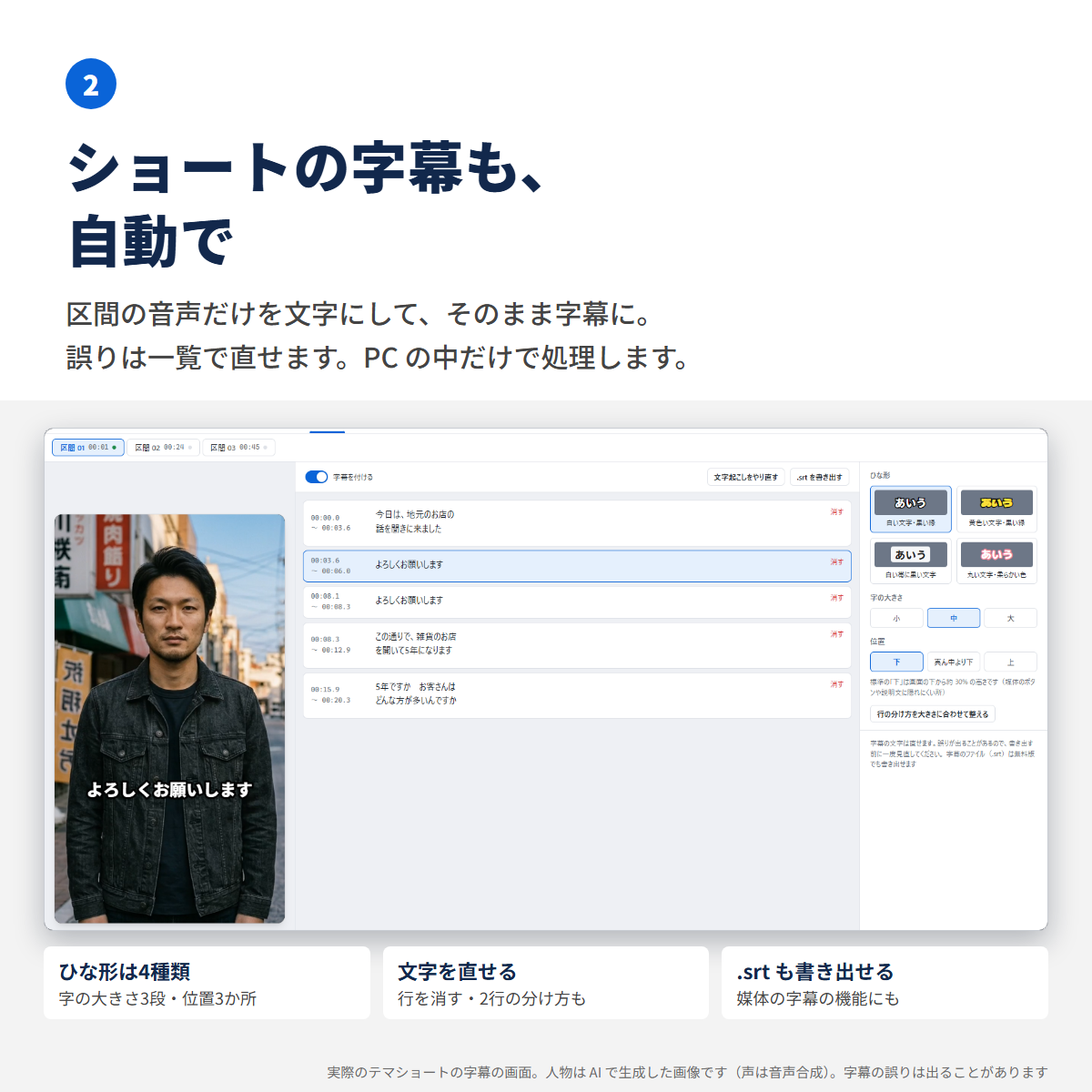Switch to the 区間 01 tab
This screenshot has height=1092, width=1092.
coord(88,448)
